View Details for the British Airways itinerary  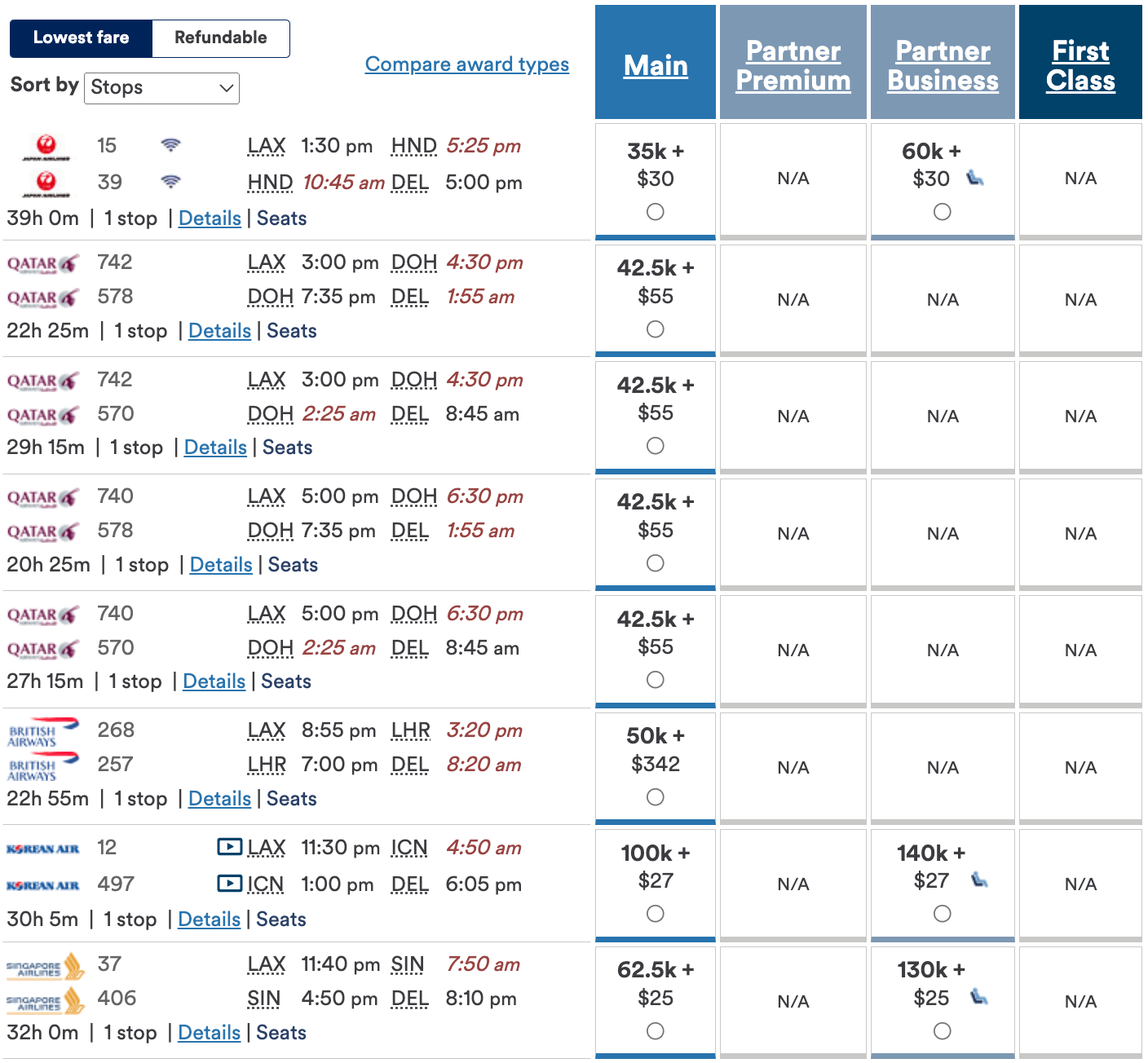(219, 799)
